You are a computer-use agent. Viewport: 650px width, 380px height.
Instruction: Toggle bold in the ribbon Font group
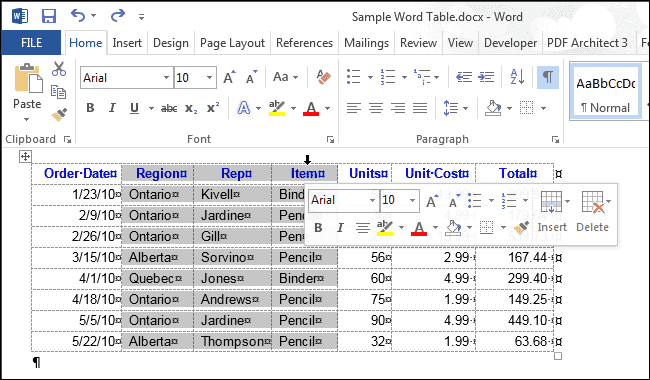point(90,108)
